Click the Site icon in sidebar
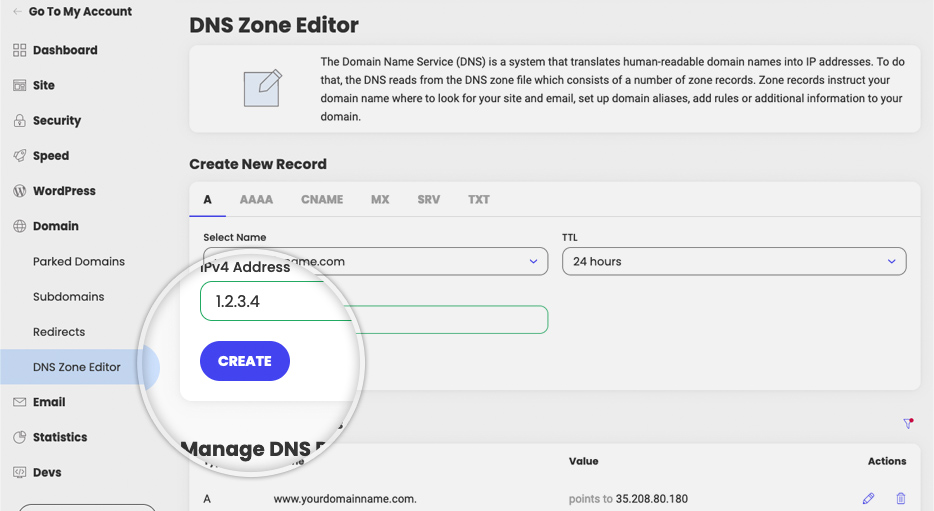Viewport: 934px width, 511px height. 20,85
